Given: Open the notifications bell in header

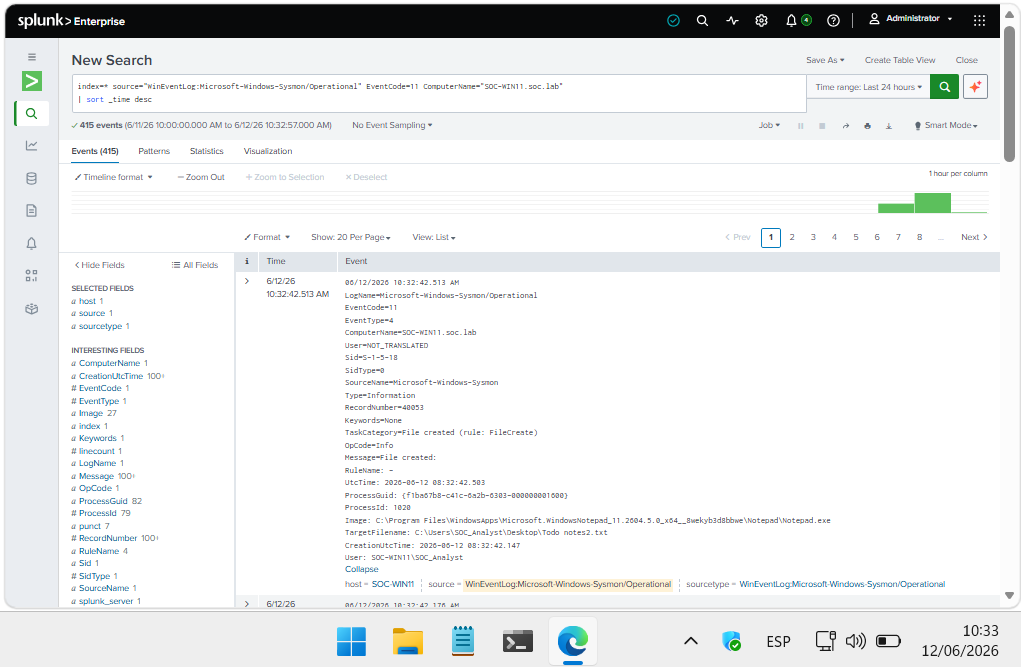Looking at the screenshot, I should coord(791,21).
